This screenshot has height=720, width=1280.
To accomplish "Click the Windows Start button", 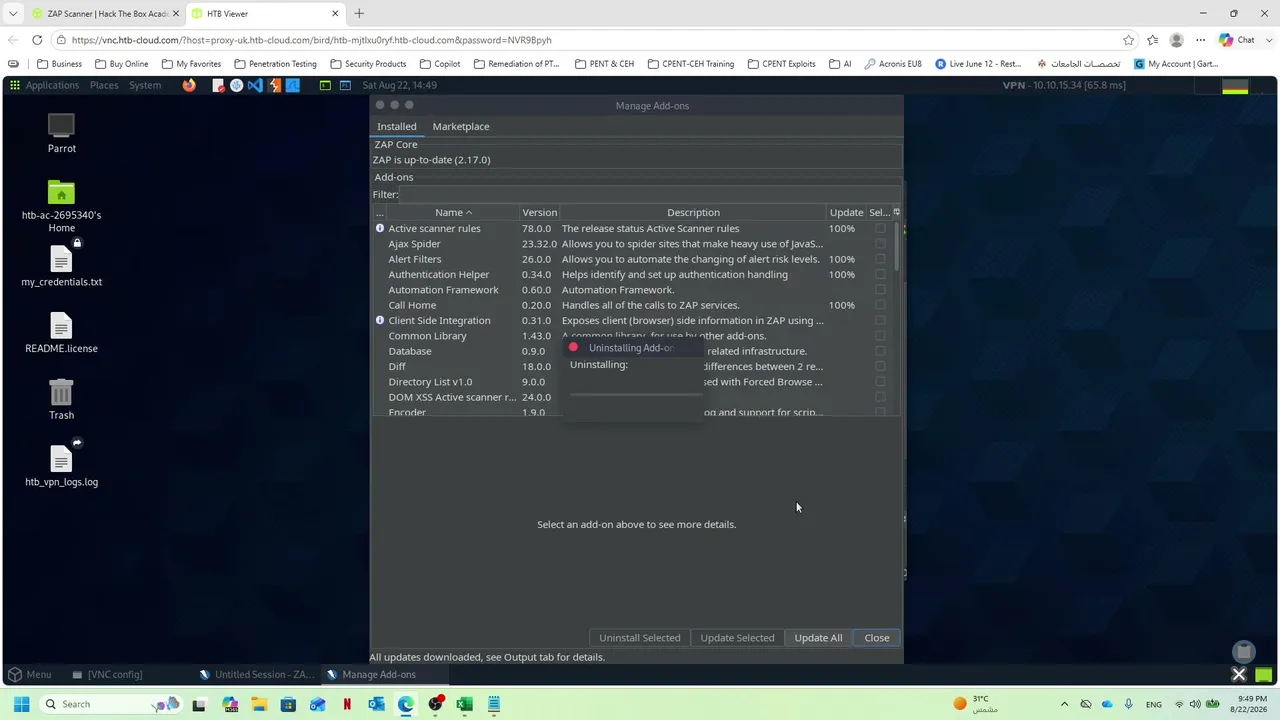I will (21, 704).
